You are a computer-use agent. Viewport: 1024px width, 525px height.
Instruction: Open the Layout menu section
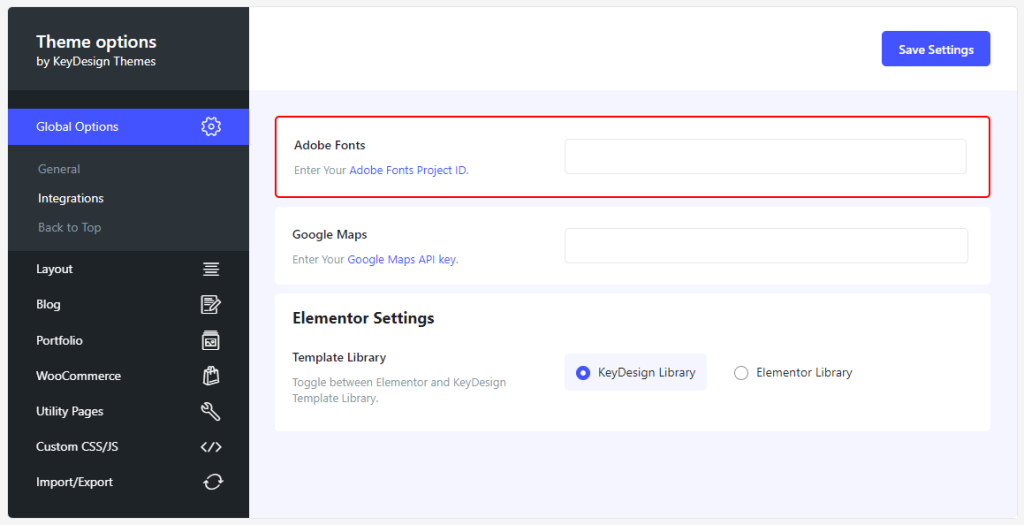pyautogui.click(x=129, y=269)
